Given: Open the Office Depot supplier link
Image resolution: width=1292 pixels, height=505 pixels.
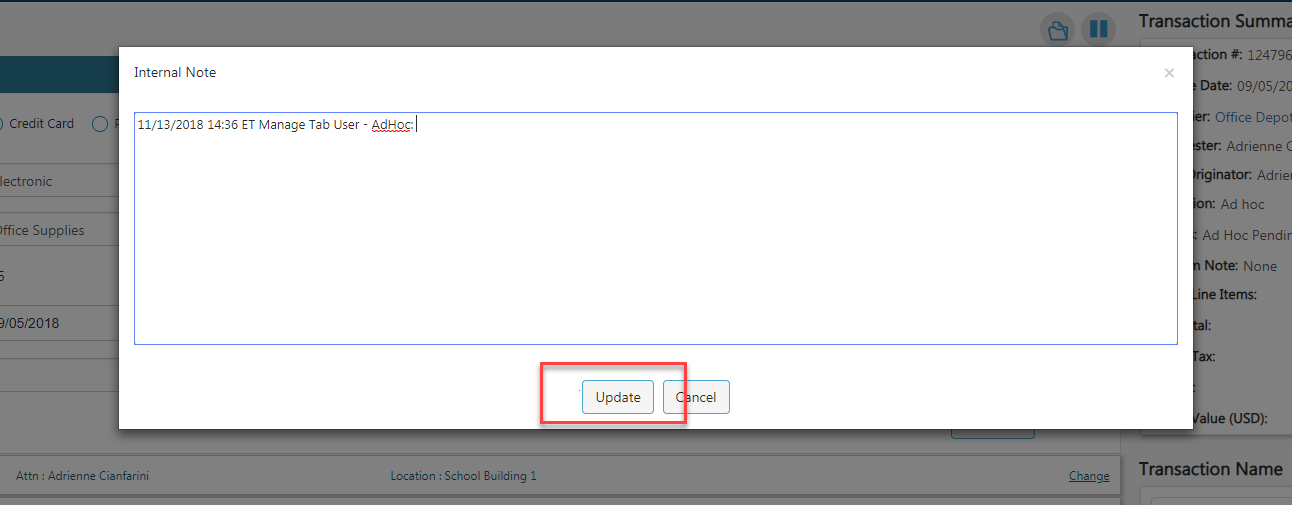Looking at the screenshot, I should pyautogui.click(x=1253, y=117).
